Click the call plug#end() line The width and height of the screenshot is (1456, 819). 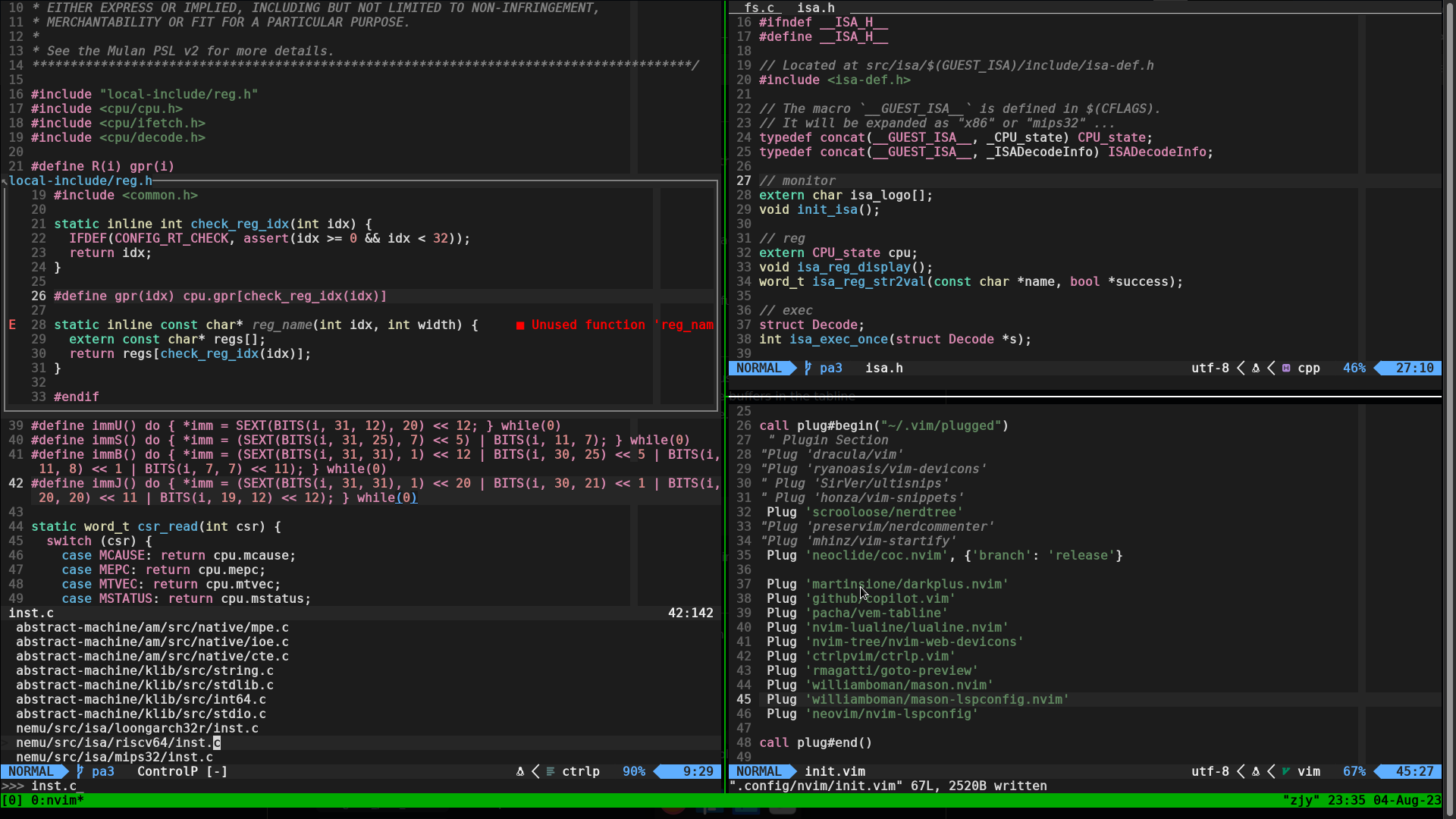pyautogui.click(x=816, y=742)
